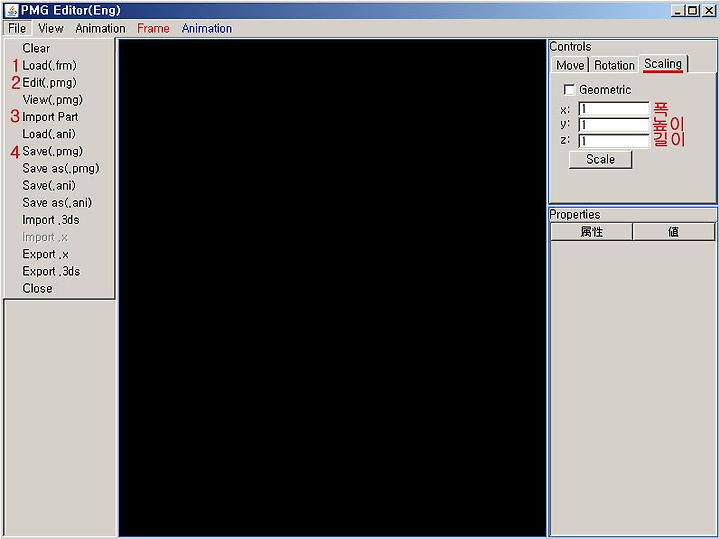Image resolution: width=720 pixels, height=539 pixels.
Task: Click the y scale input field
Action: tap(613, 125)
